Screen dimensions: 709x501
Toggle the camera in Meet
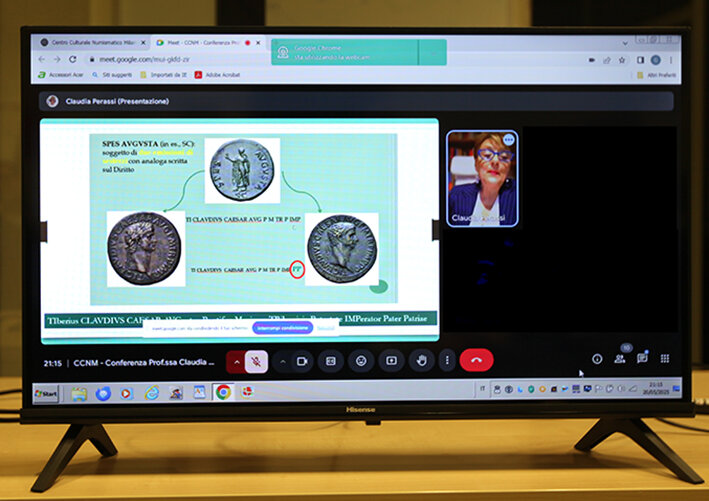click(301, 361)
